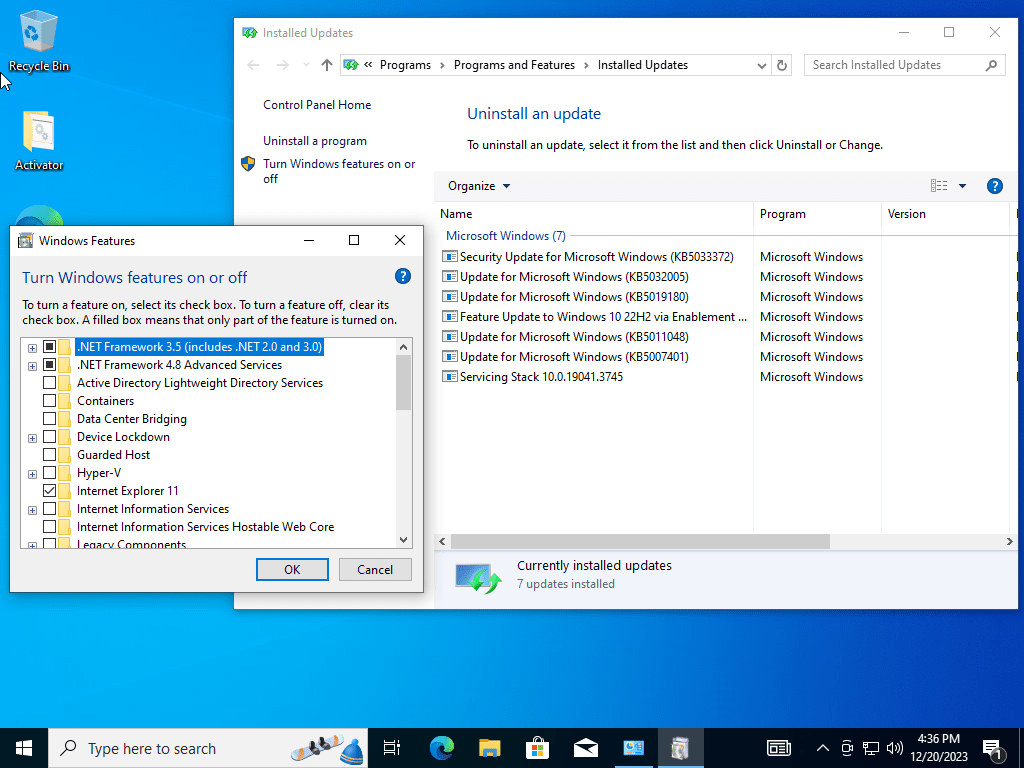
Task: Enable Data Center Bridging checkbox
Action: [x=50, y=419]
